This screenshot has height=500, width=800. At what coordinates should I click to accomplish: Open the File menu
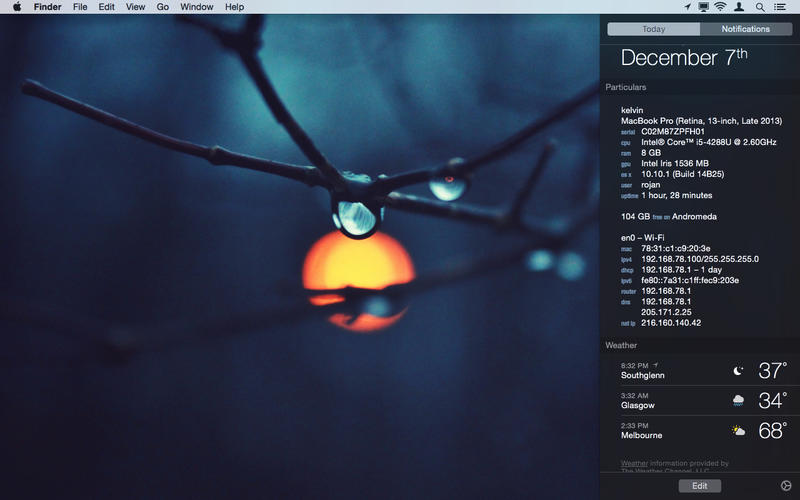click(x=80, y=7)
